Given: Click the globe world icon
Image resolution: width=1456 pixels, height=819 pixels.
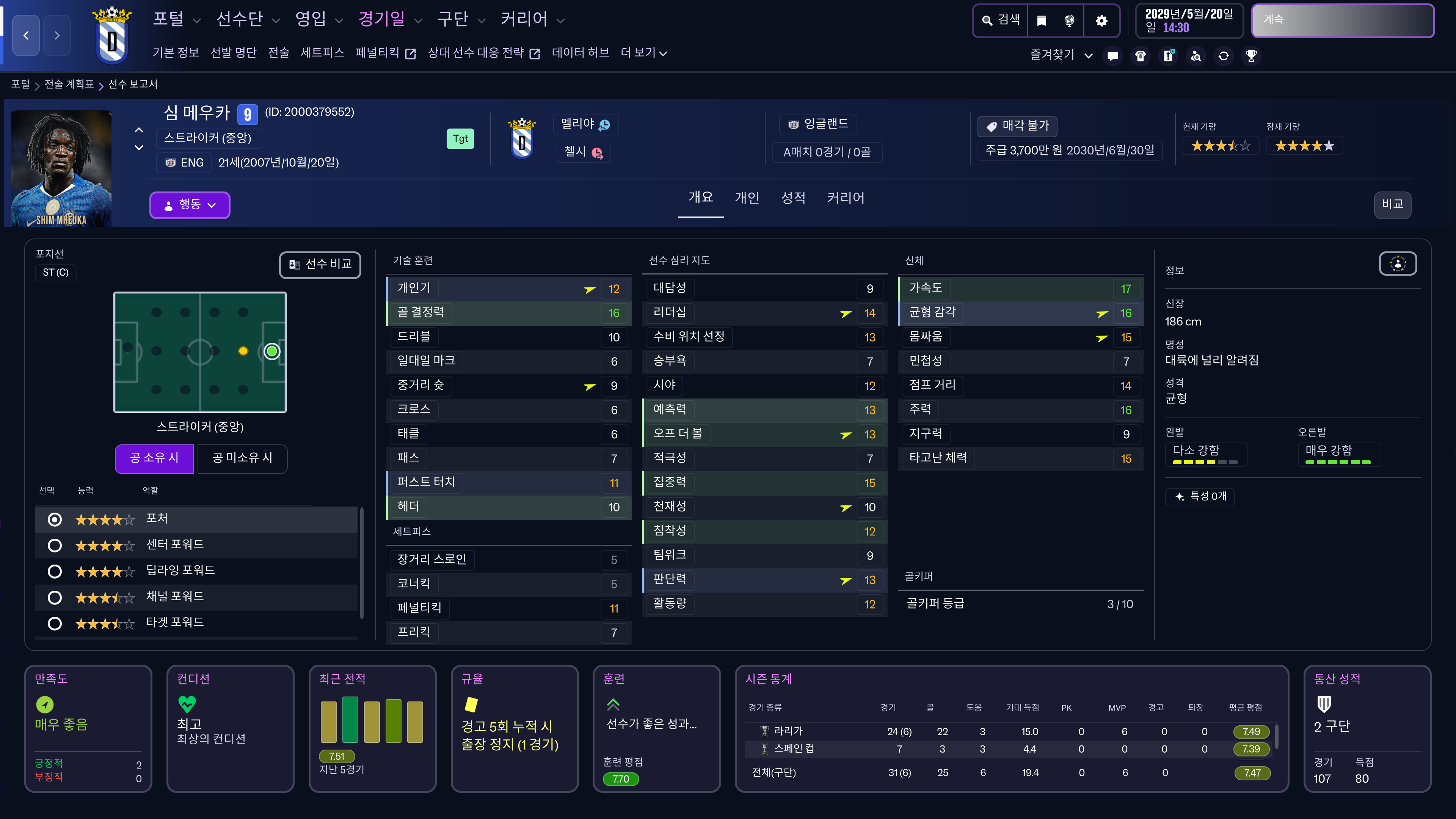Looking at the screenshot, I should (x=1069, y=21).
